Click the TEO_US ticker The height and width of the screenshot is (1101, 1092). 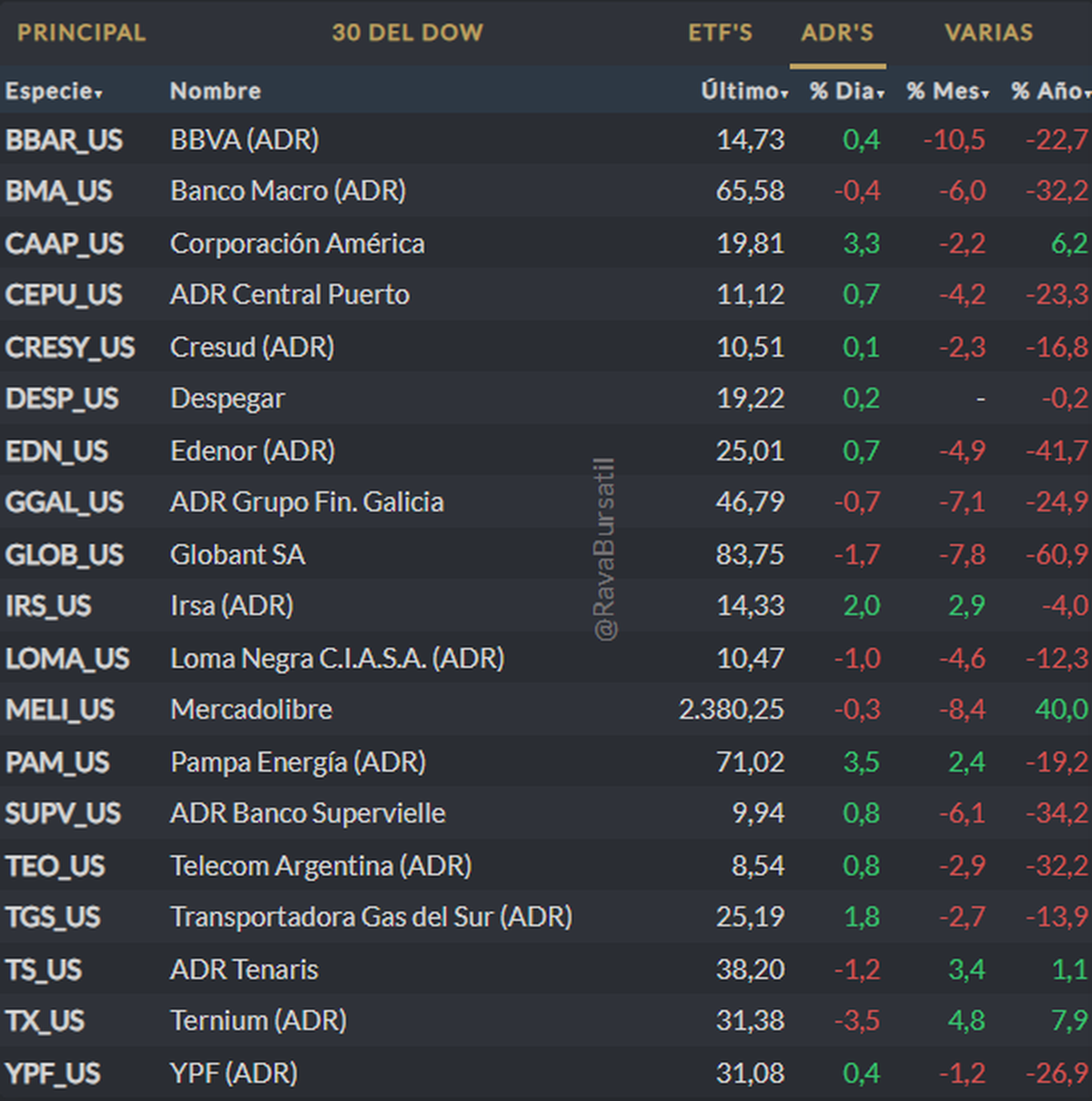pos(55,866)
